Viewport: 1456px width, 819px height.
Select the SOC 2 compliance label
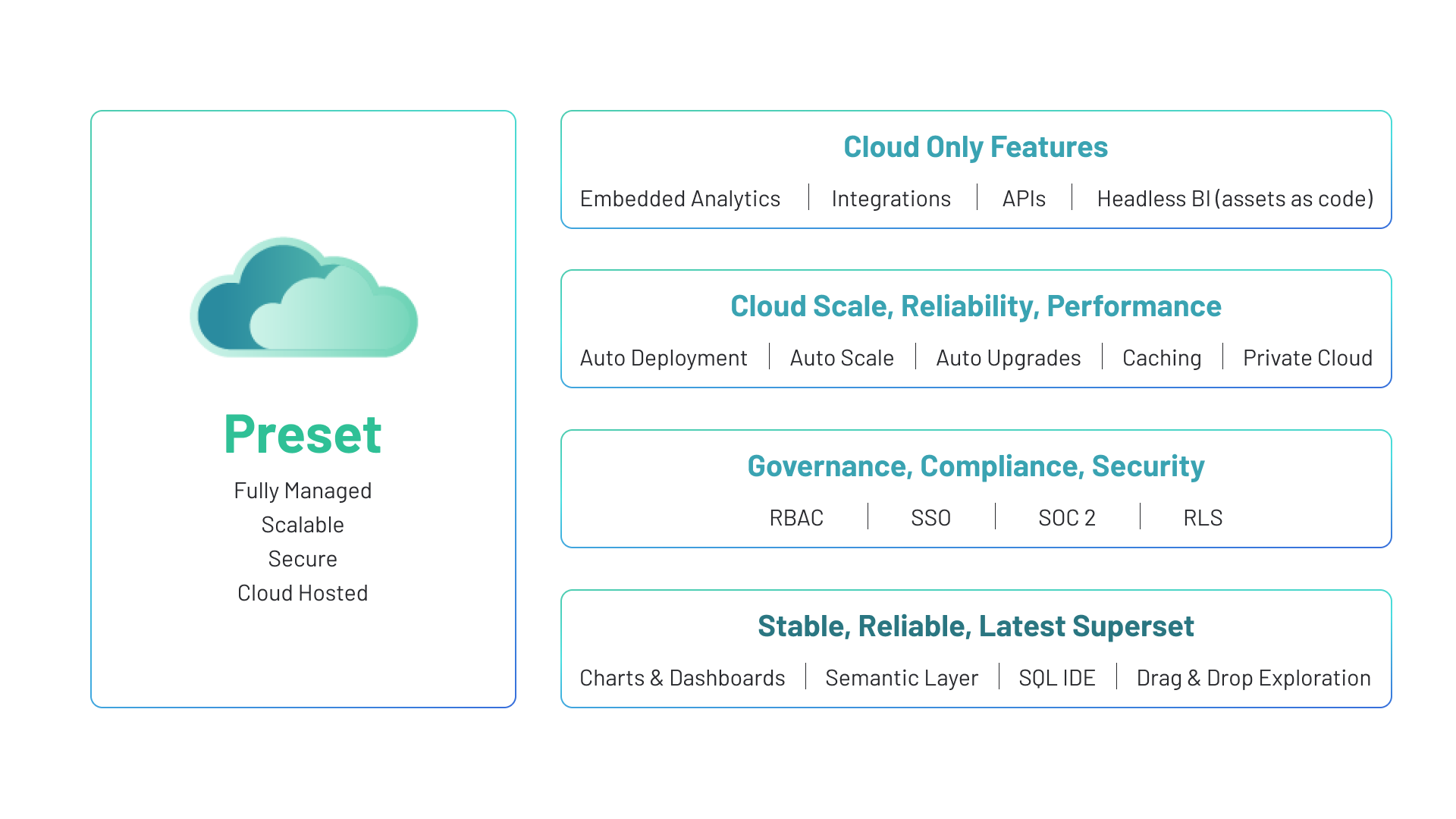click(x=1066, y=517)
